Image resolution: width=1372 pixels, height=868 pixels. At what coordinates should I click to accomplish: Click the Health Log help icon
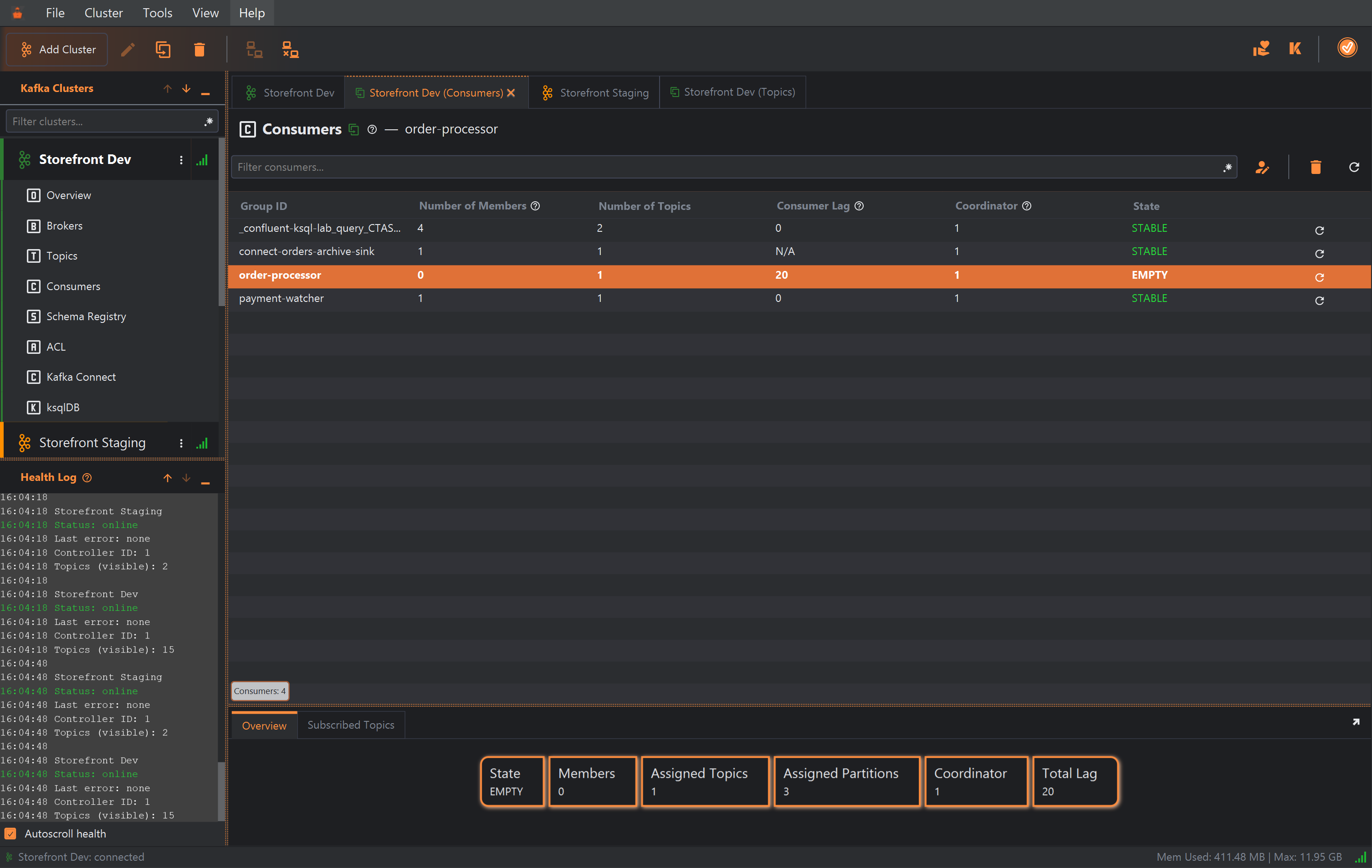[87, 478]
